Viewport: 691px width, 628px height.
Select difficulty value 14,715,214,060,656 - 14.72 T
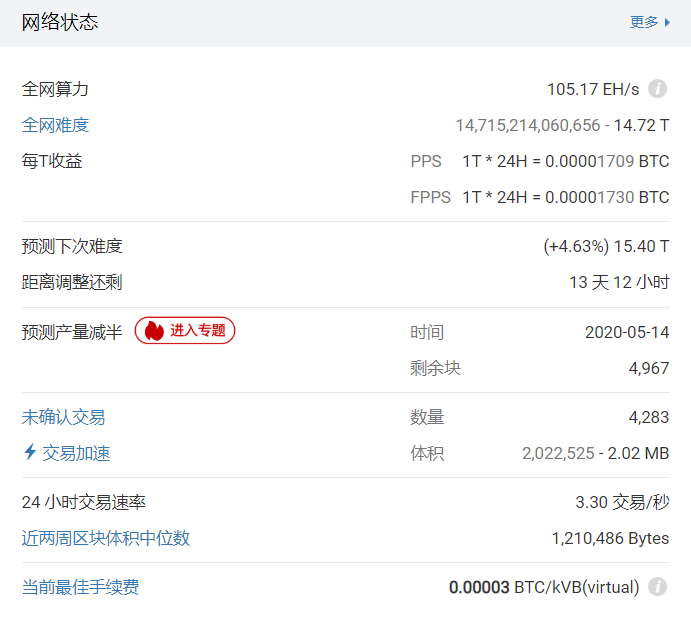click(562, 126)
